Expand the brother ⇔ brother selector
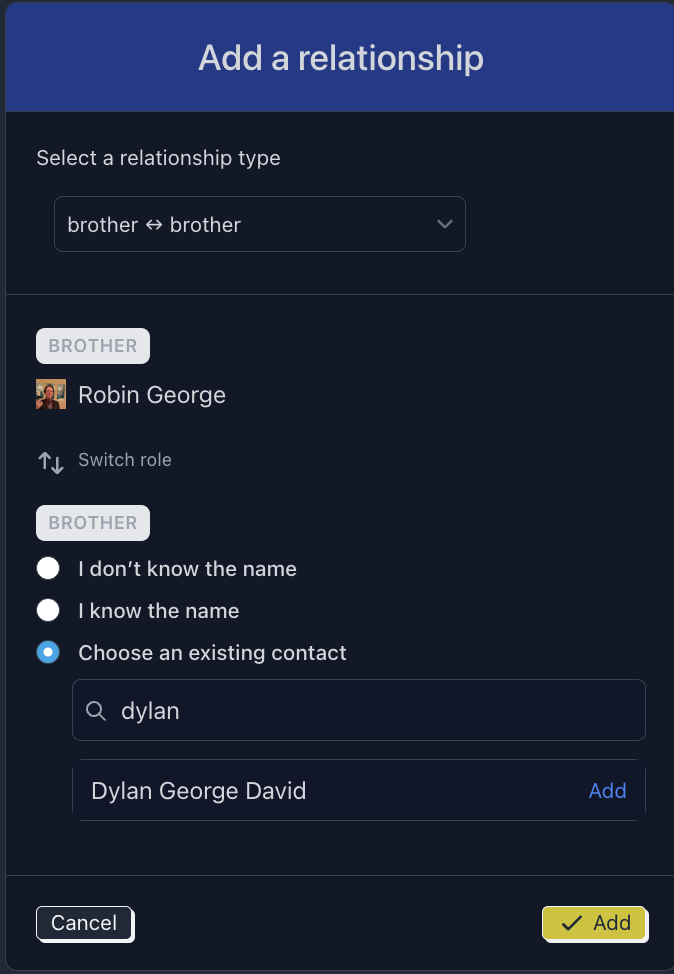This screenshot has width=674, height=974. (260, 224)
